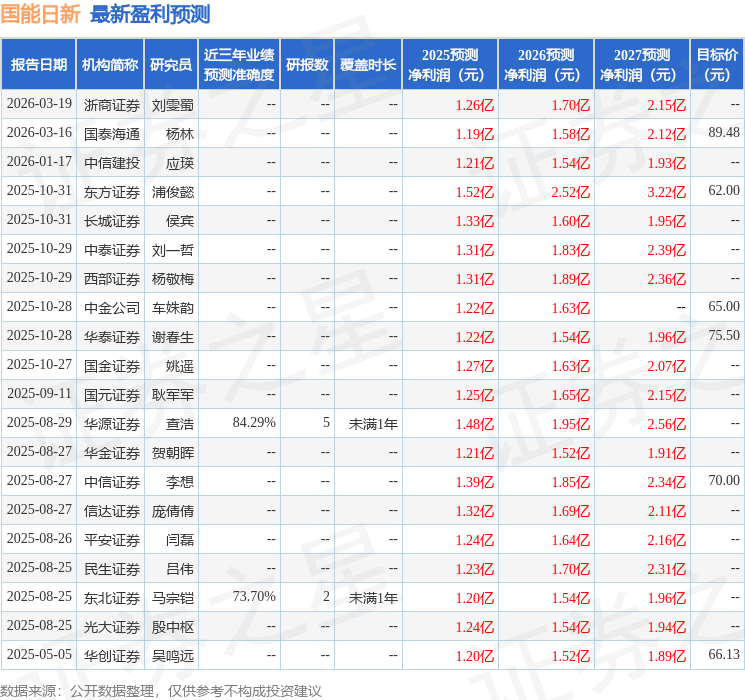
Task: Open the 浙商证券 institution entry
Action: click(111, 105)
